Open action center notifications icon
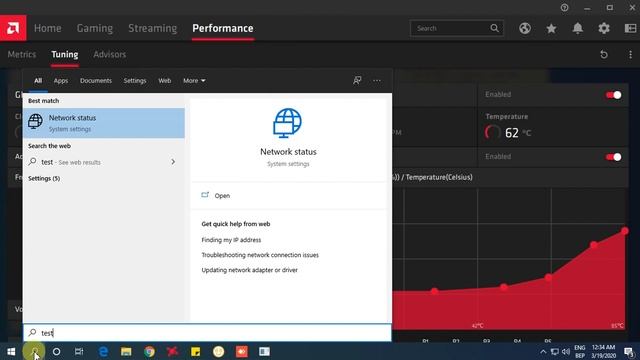Image resolution: width=640 pixels, height=360 pixels. point(629,352)
